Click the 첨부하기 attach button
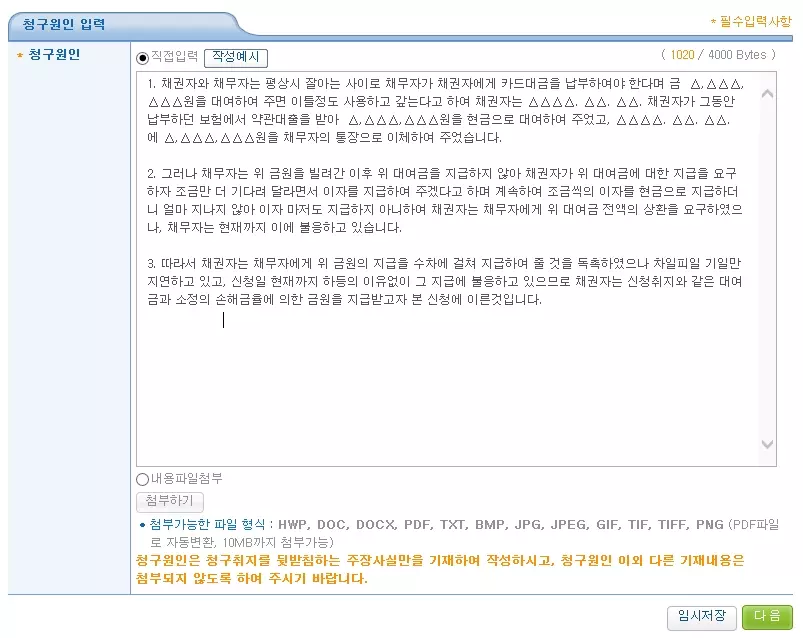Screen dimensions: 803x638 point(170,502)
